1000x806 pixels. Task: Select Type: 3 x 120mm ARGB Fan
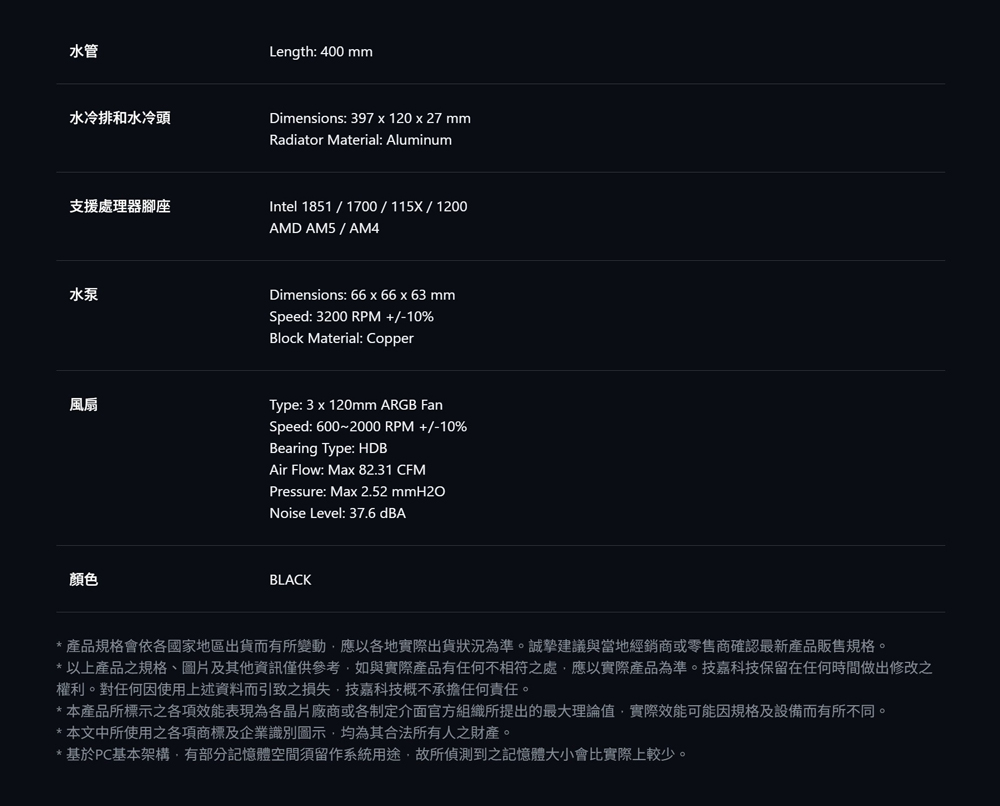point(356,405)
